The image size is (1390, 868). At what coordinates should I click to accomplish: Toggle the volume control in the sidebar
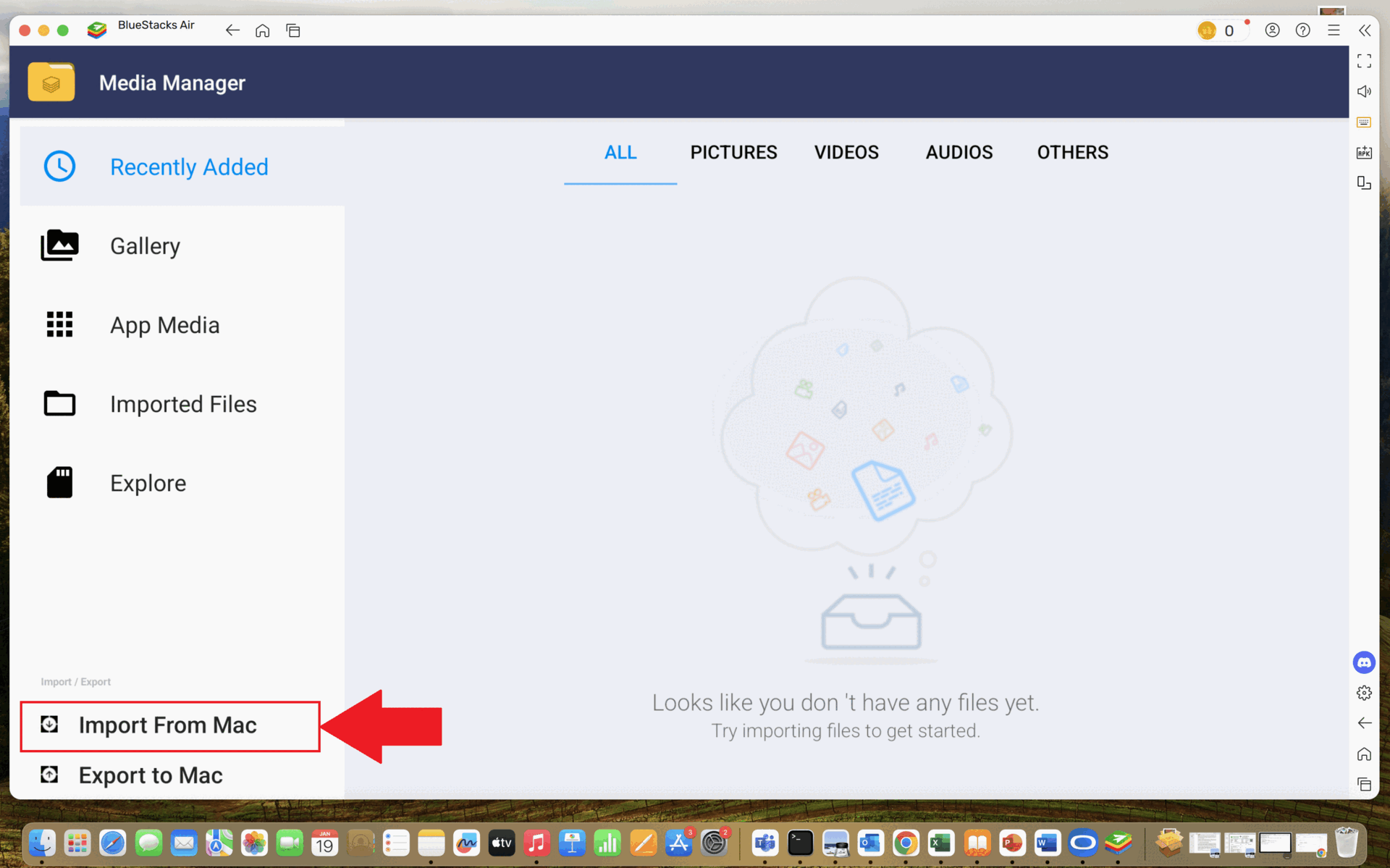click(x=1365, y=91)
